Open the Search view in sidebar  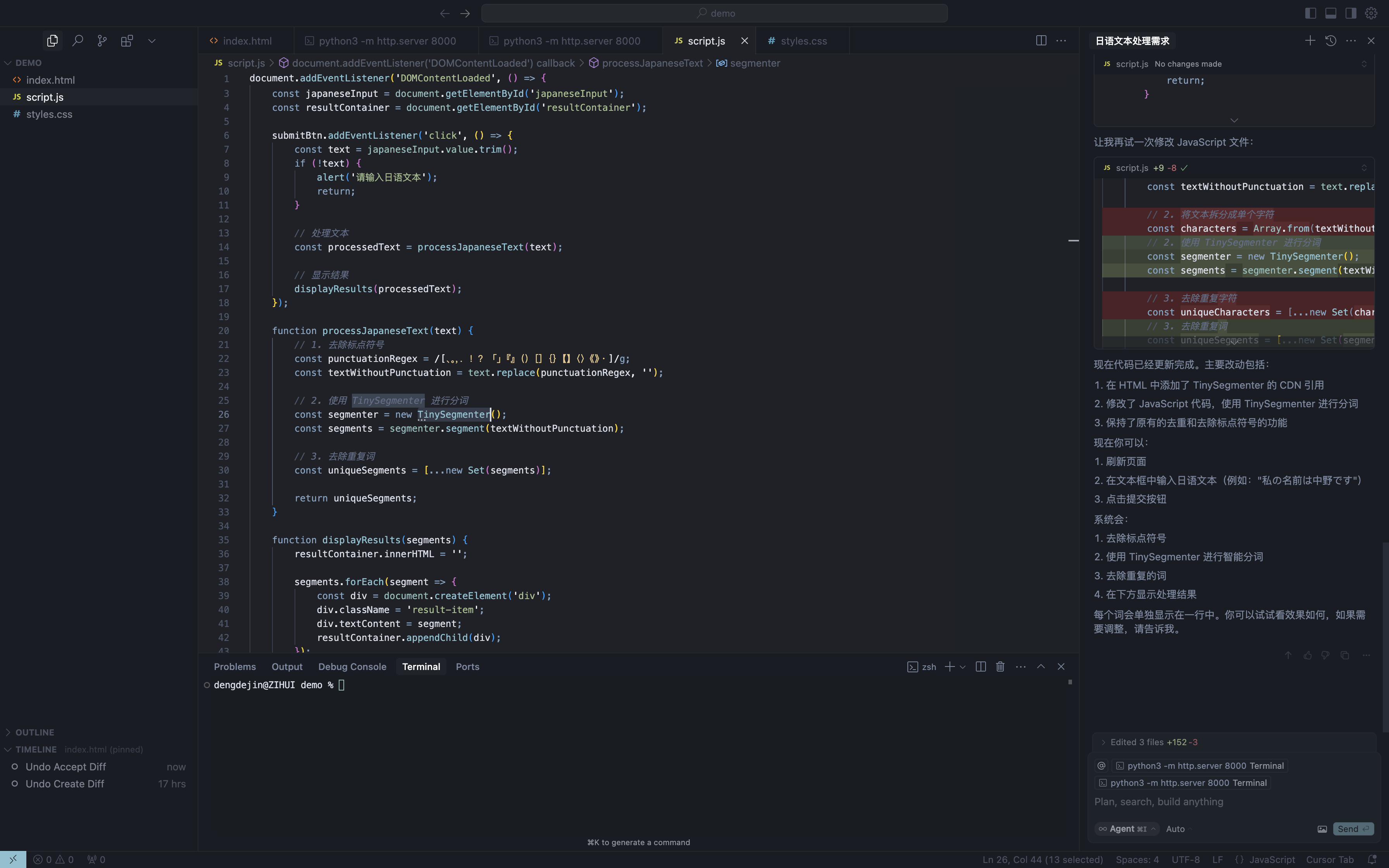(x=78, y=41)
